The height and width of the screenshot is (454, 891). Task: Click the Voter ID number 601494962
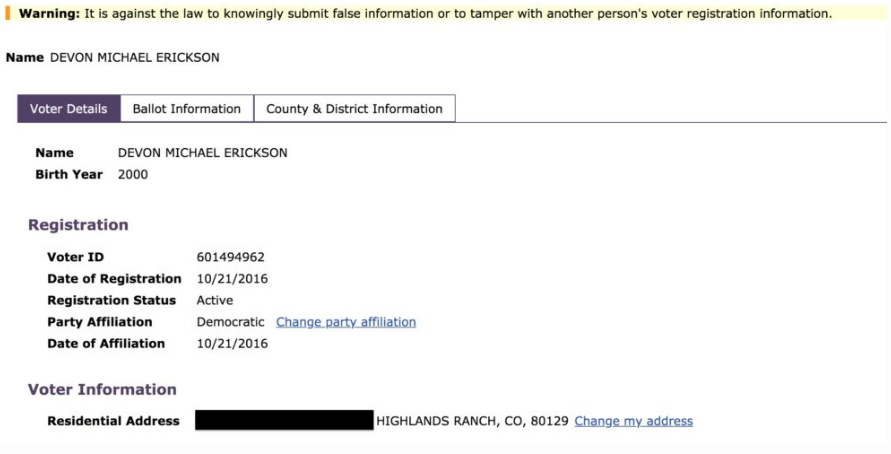tap(230, 257)
